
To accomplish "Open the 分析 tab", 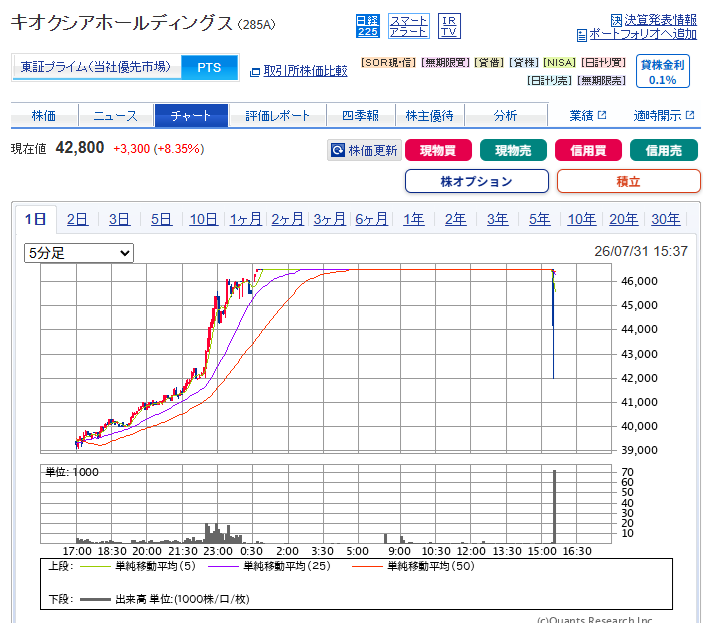I will click(x=506, y=116).
